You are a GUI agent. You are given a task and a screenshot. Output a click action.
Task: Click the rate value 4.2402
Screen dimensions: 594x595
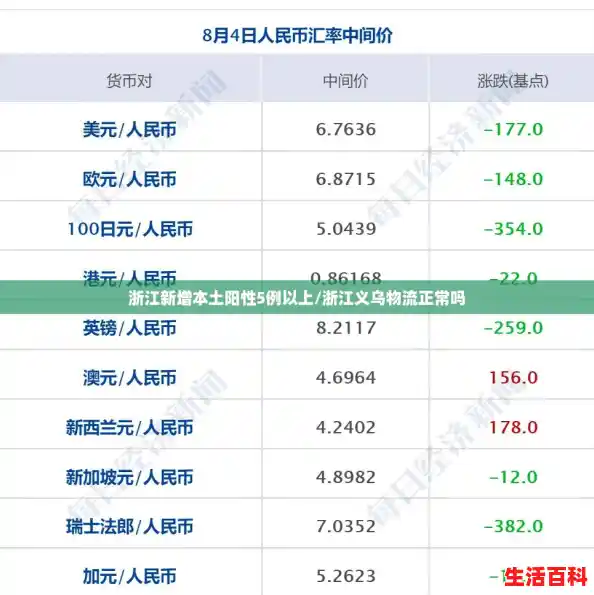coord(346,427)
